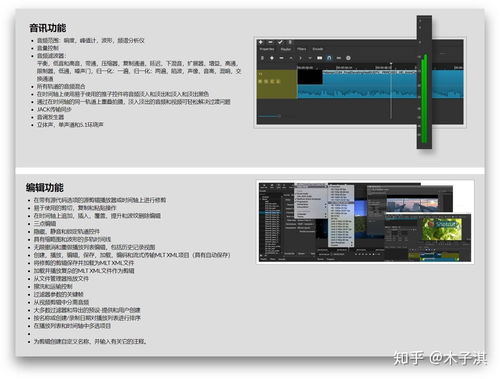The image size is (500, 379).
Task: Click bullet "立体声，单声道和5.1环绕声"
Action: 70,125
